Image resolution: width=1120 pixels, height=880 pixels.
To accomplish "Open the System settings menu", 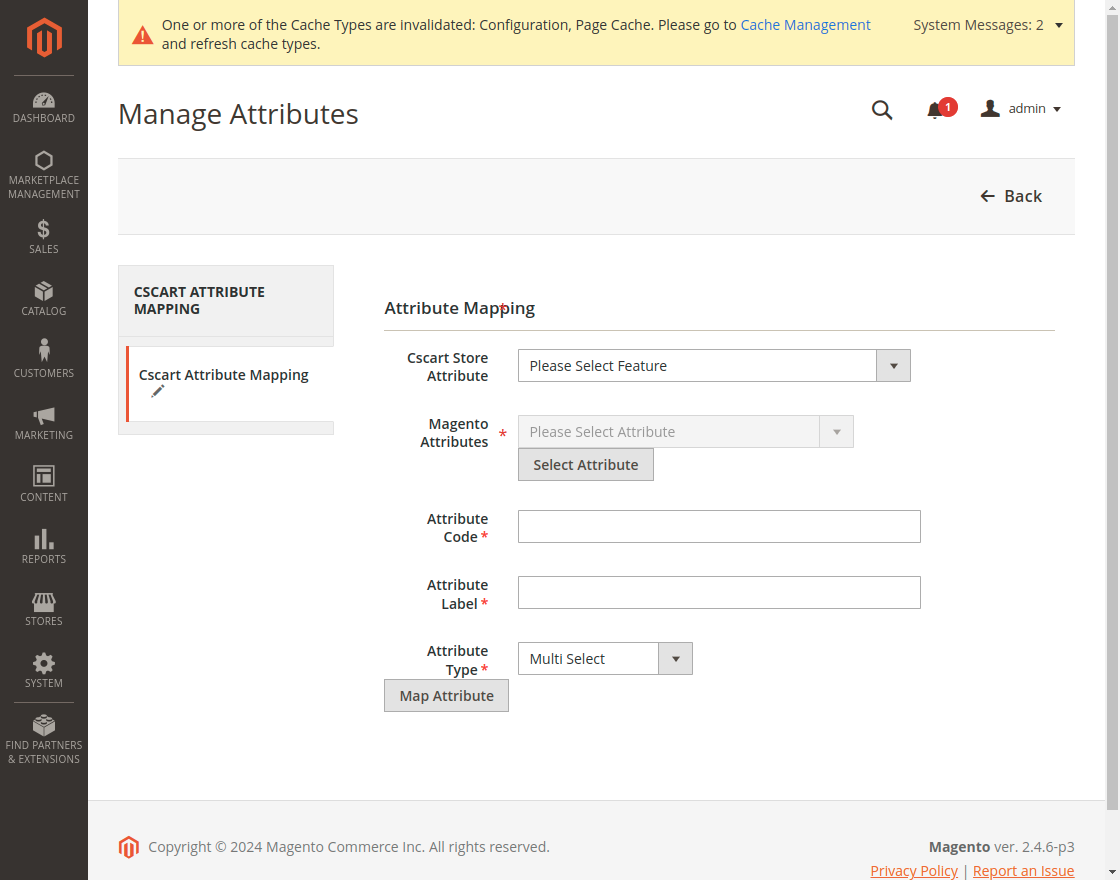I will click(44, 670).
